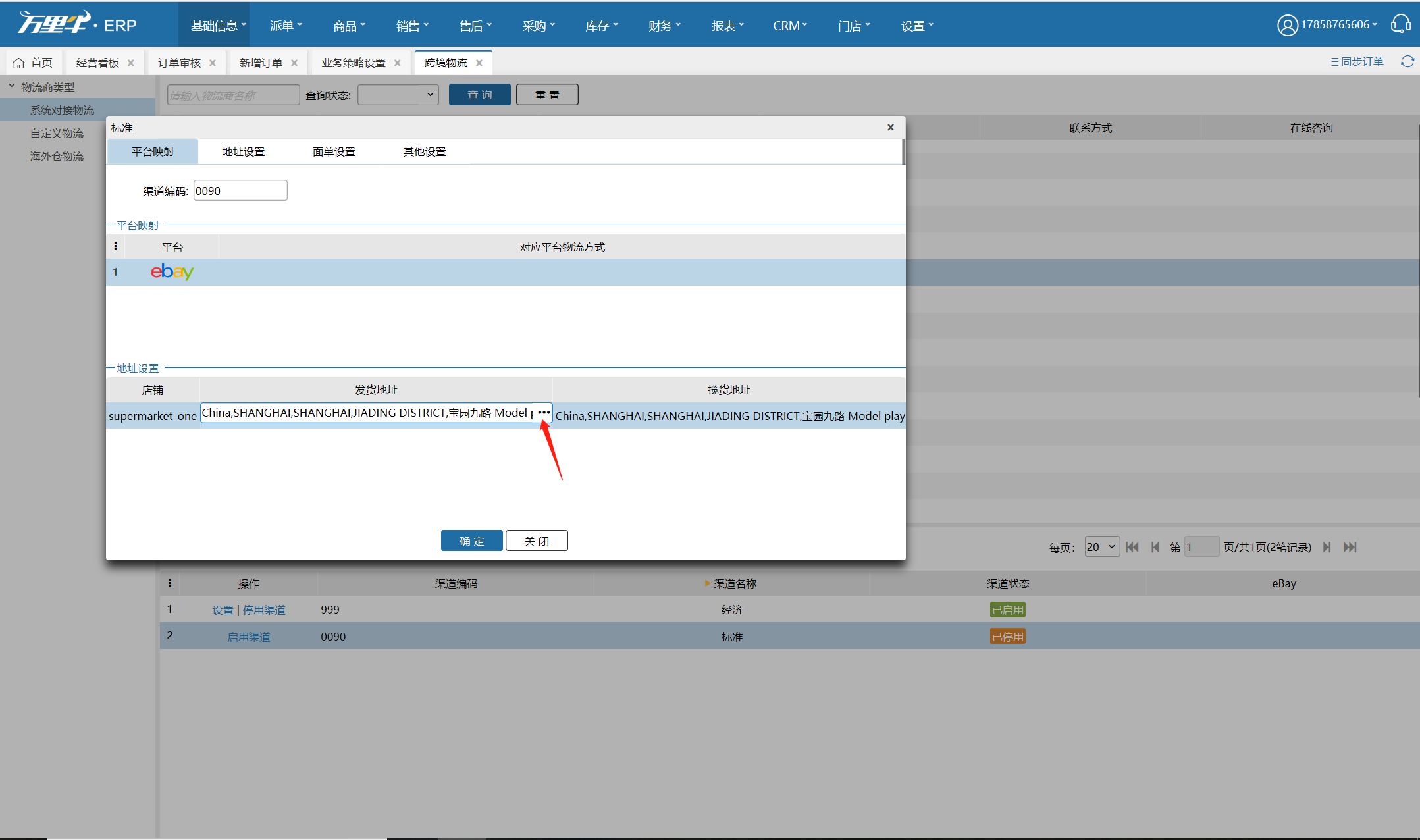The width and height of the screenshot is (1420, 840).
Task: Open column options in 平台映射 grid header
Action: coord(116,246)
